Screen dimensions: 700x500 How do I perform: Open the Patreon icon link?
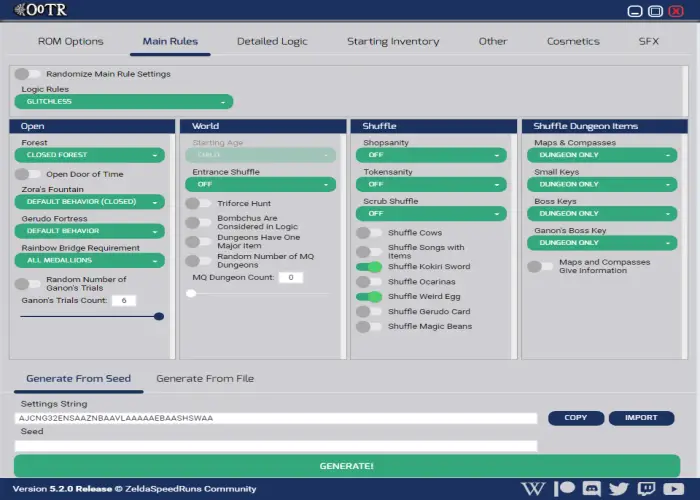coord(564,488)
